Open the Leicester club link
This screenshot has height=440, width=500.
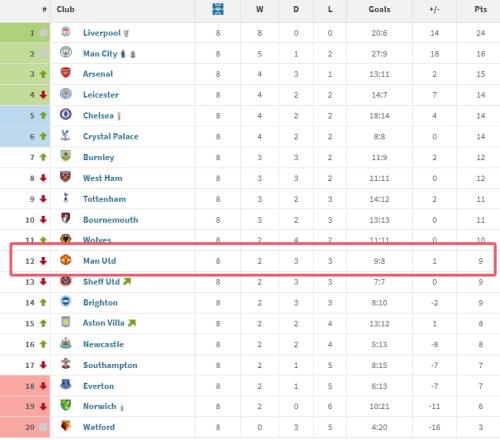[101, 95]
